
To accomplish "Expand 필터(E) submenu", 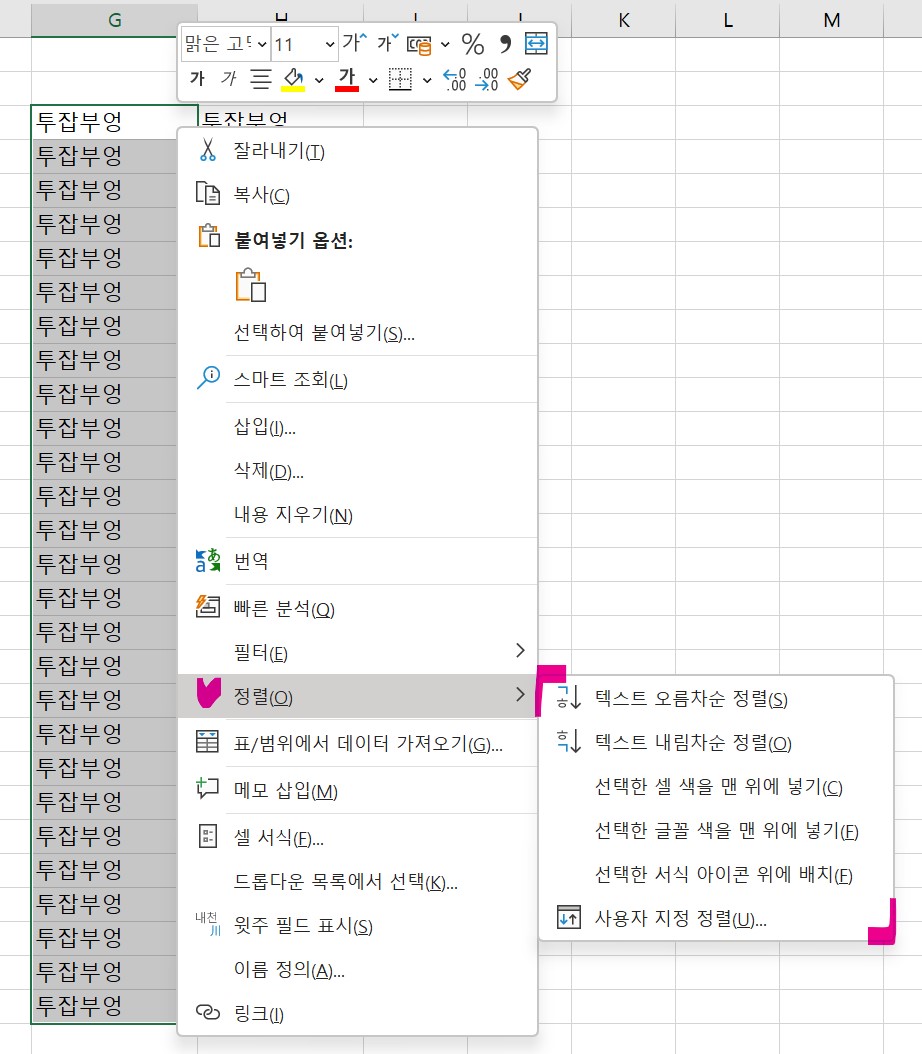I will point(358,652).
